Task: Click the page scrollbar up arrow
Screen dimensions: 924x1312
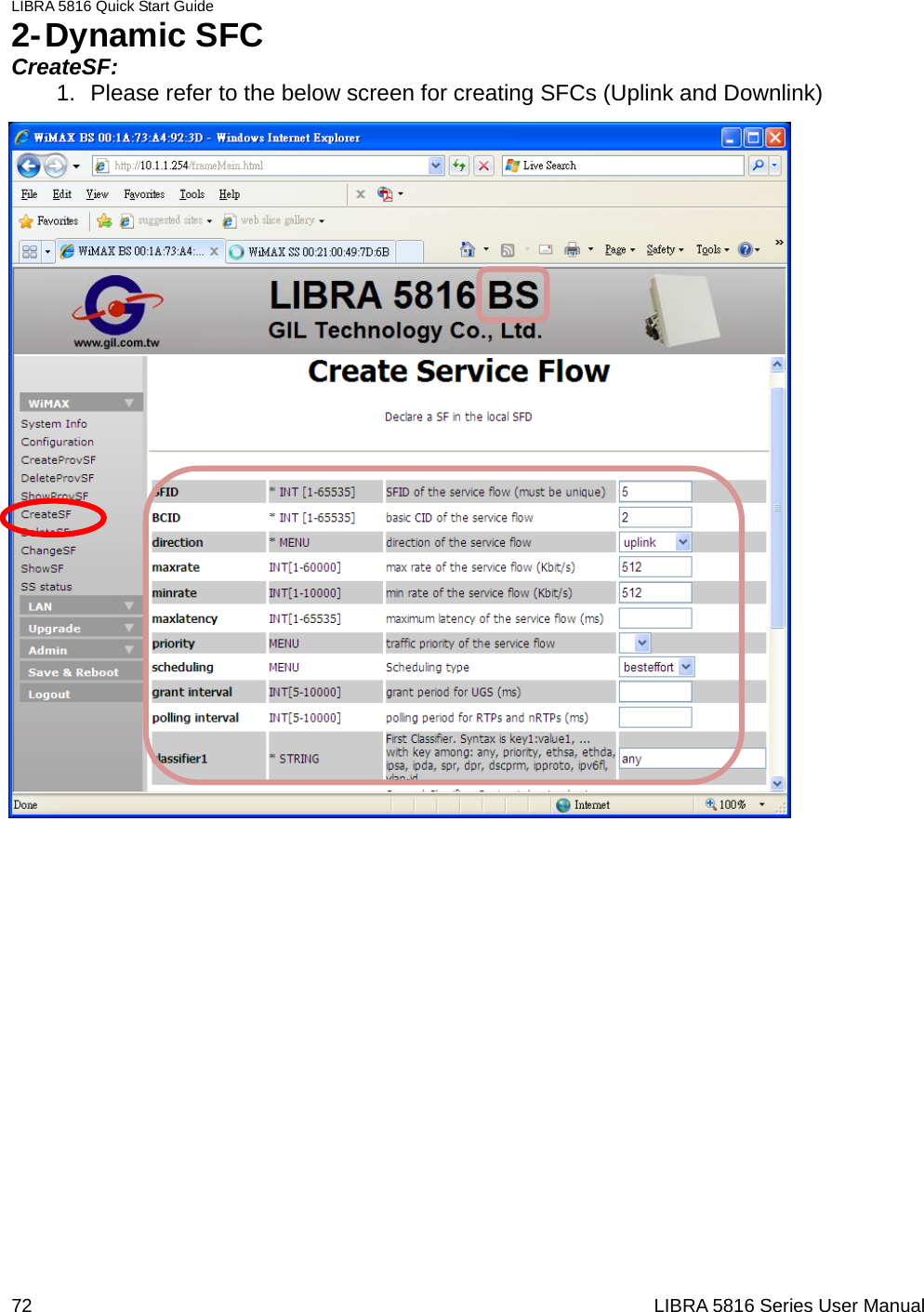Action: [777, 364]
